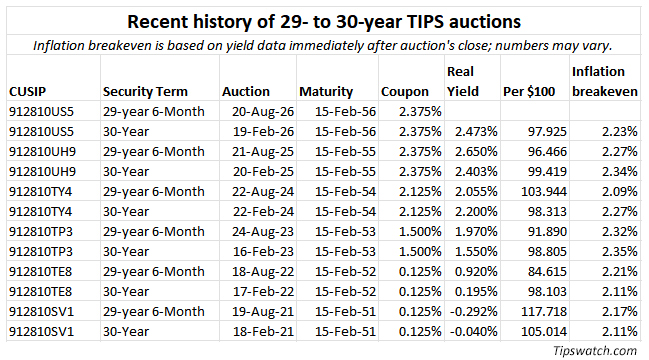The width and height of the screenshot is (649, 360).
Task: Click the Coupon column header
Action: pyautogui.click(x=405, y=91)
